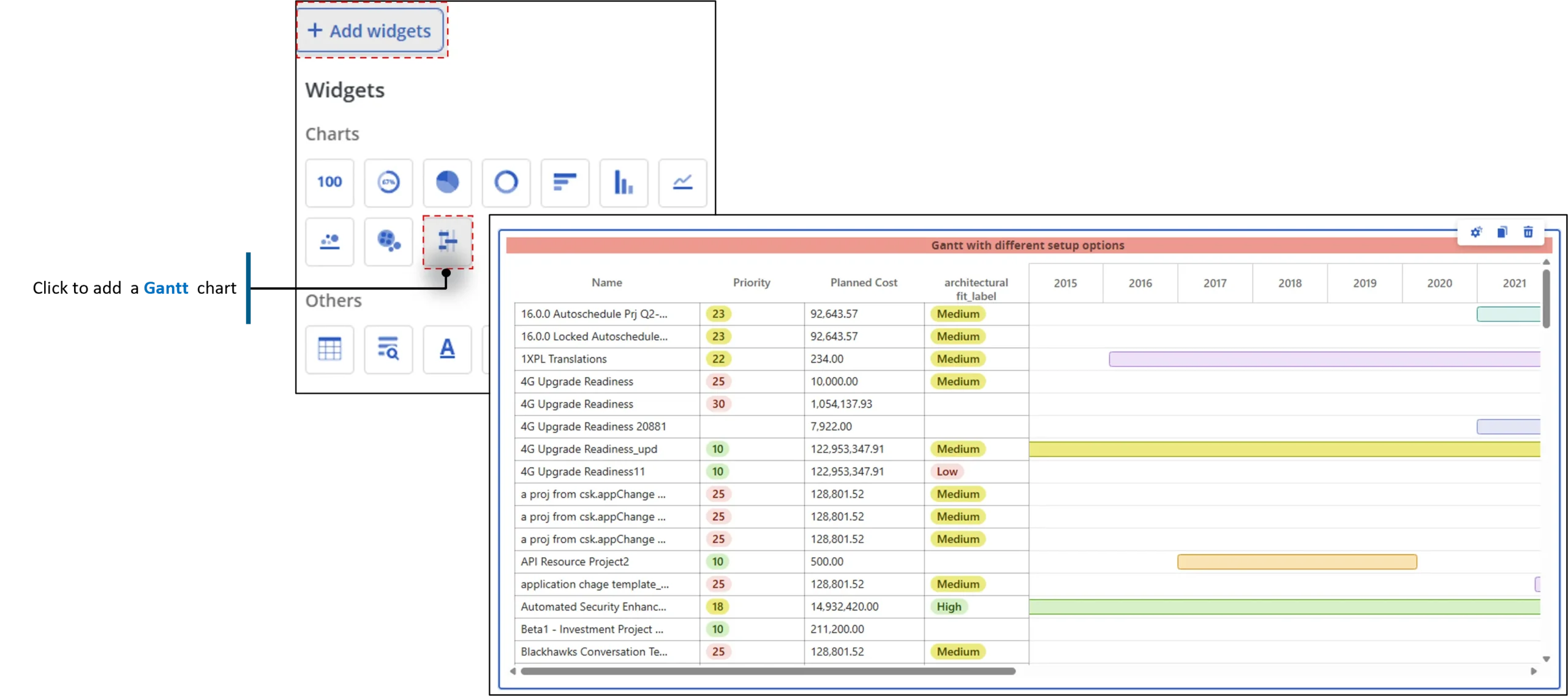Select row 4G Upgrade Readiness11

(x=771, y=471)
